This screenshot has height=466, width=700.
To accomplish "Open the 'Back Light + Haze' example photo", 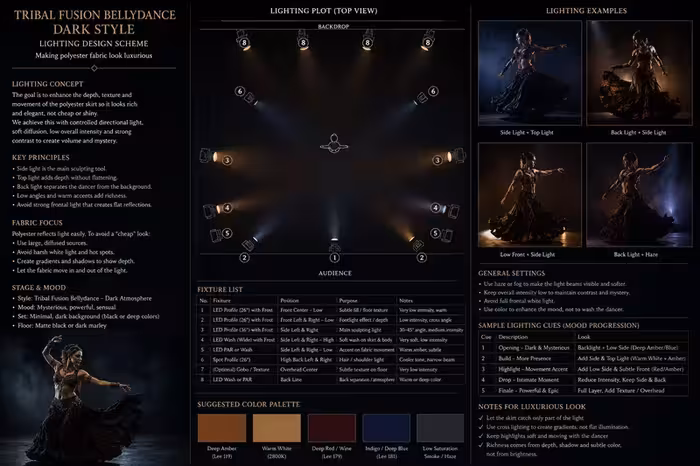I will [x=639, y=195].
